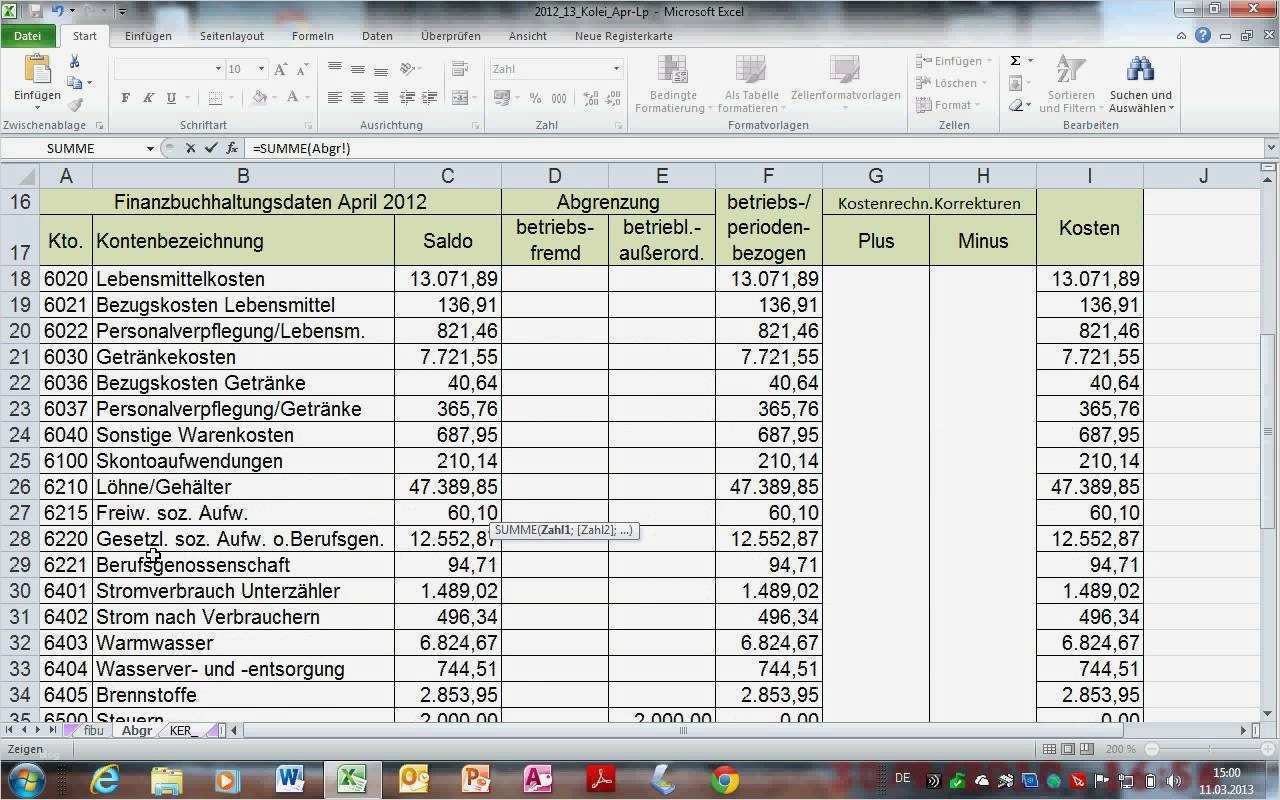This screenshot has width=1280, height=800.
Task: Toggle the page layout view in status bar
Action: (1068, 749)
